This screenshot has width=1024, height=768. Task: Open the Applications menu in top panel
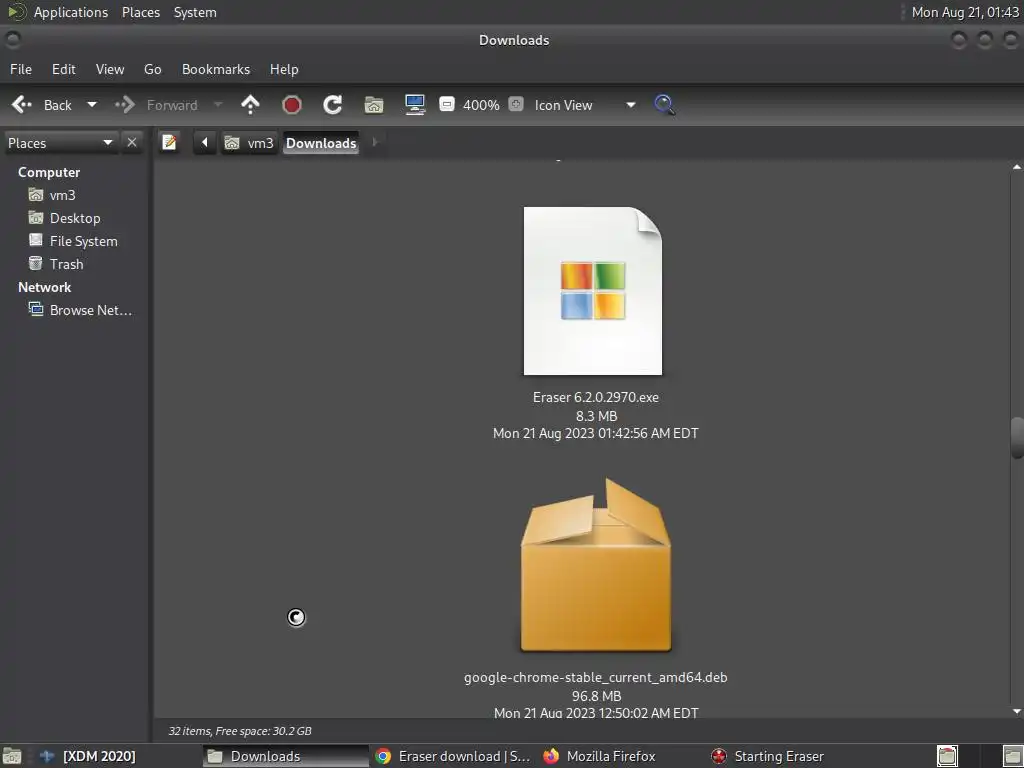[71, 12]
